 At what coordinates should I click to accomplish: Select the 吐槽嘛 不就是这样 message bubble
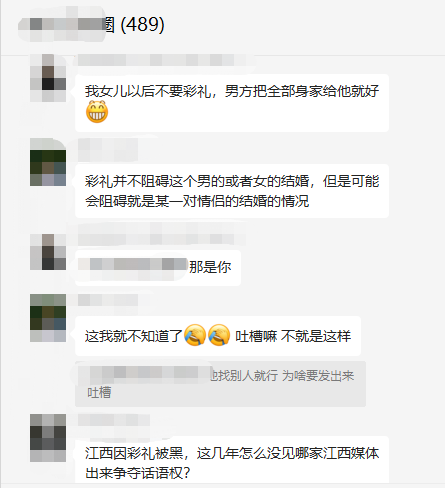tap(218, 336)
